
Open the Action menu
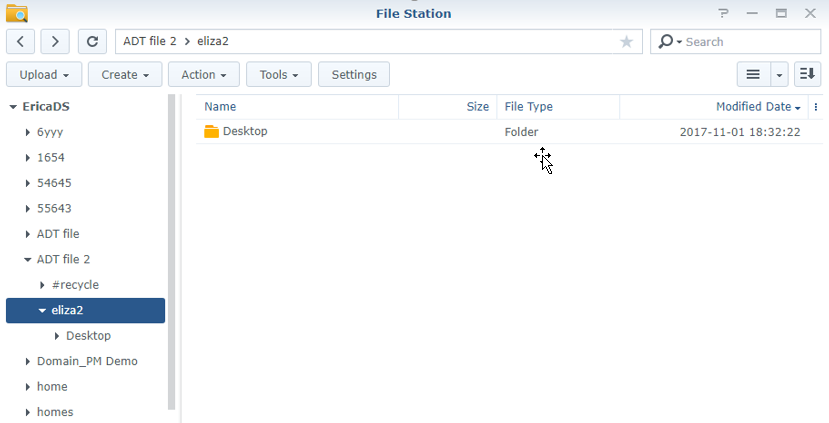204,75
